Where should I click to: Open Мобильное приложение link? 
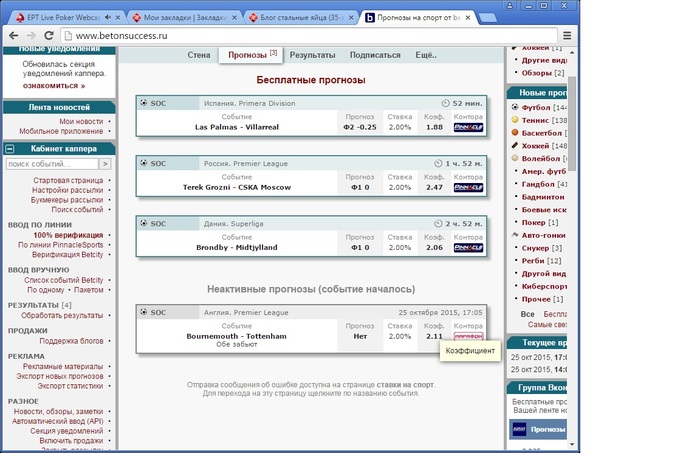tap(61, 131)
